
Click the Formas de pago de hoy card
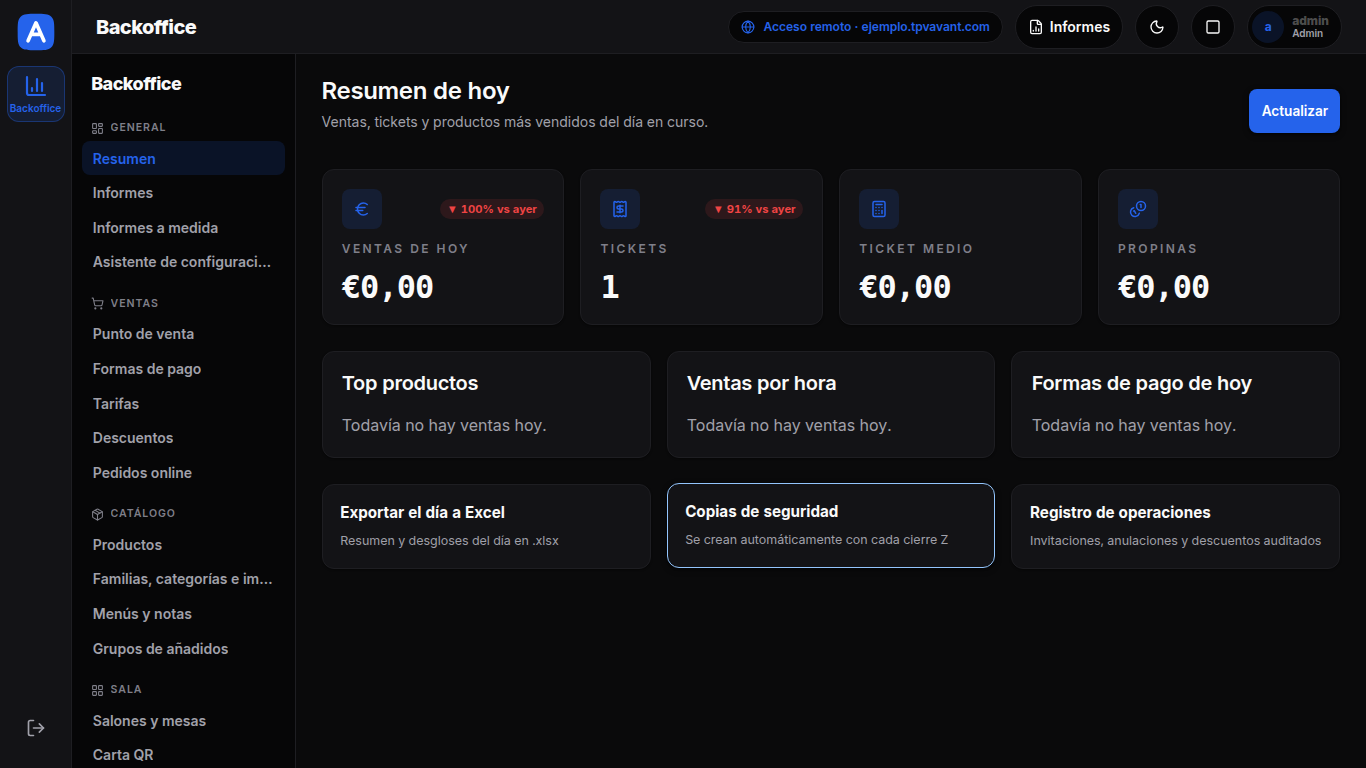[1175, 404]
